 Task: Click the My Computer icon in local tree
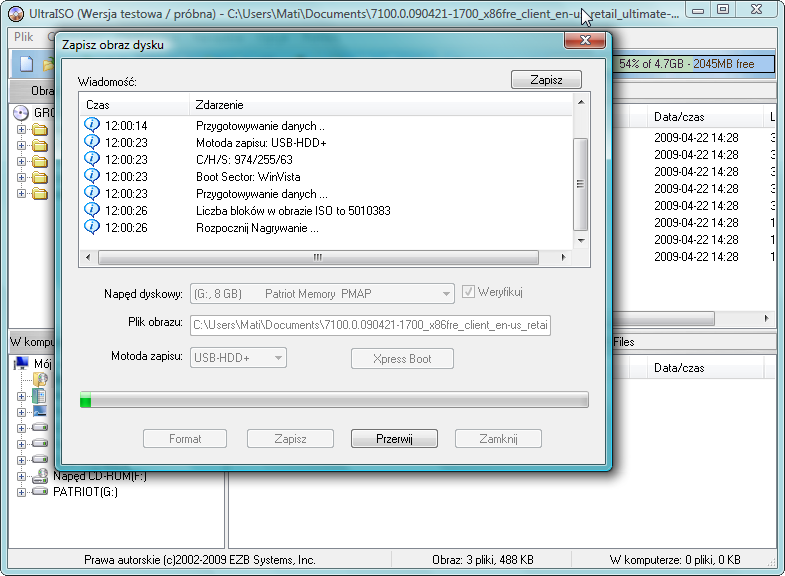tap(22, 364)
